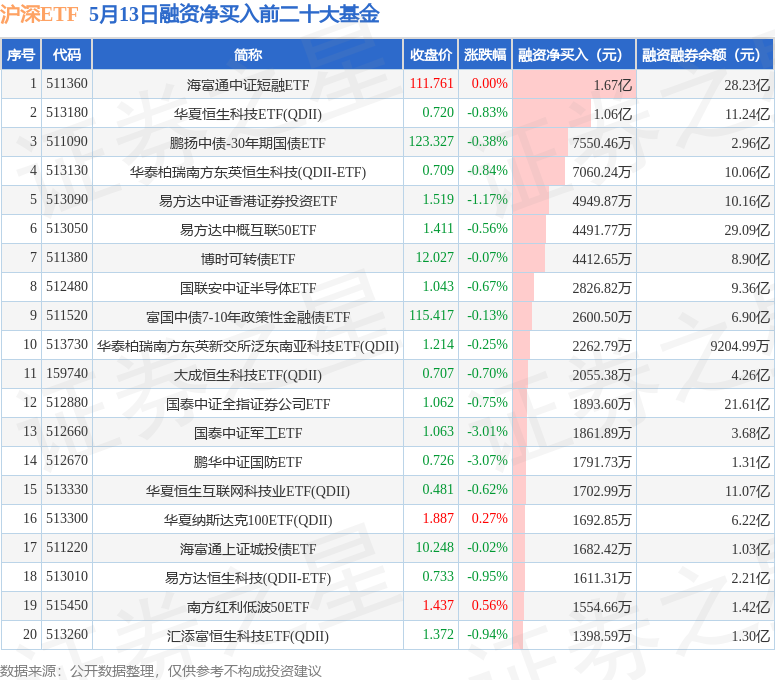
Task: Click change percentage -3.07%
Action: 487,461
